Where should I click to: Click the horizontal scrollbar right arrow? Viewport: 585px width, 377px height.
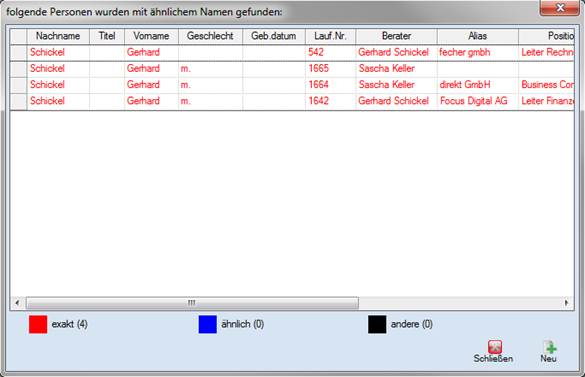[x=567, y=303]
